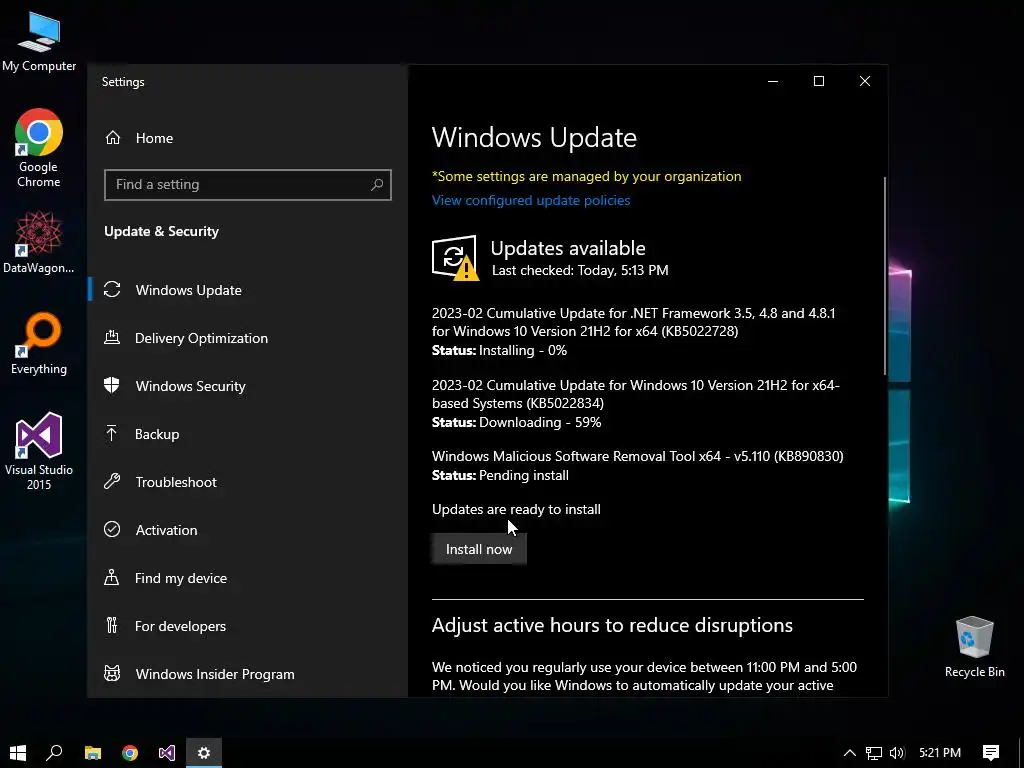The width and height of the screenshot is (1024, 768).
Task: Click the Backup arrow icon
Action: point(112,434)
